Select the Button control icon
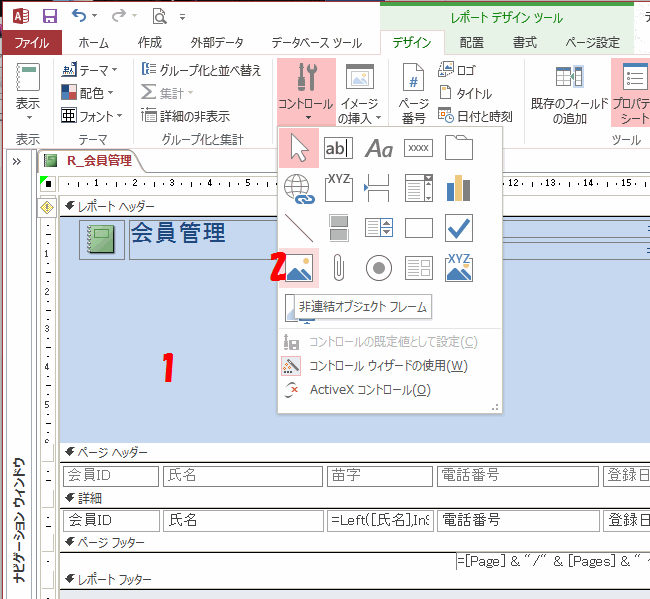 coord(418,148)
